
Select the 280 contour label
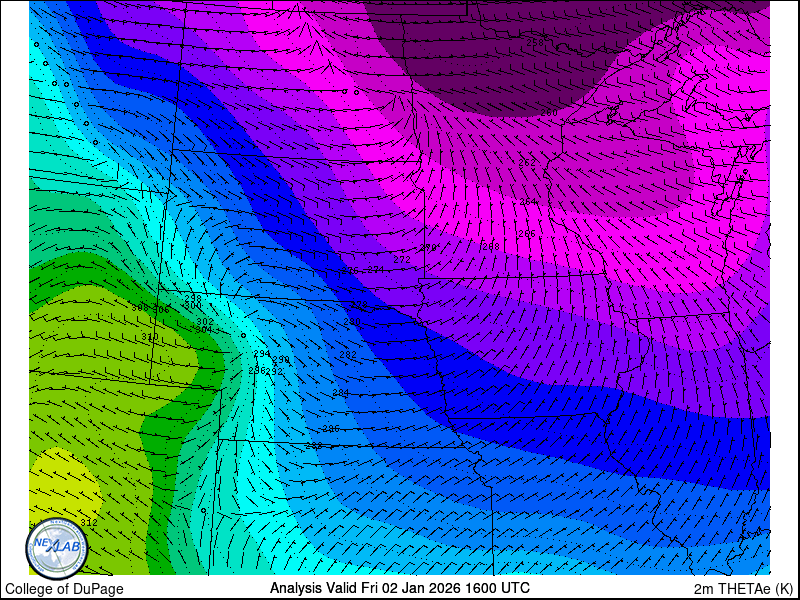click(x=352, y=322)
